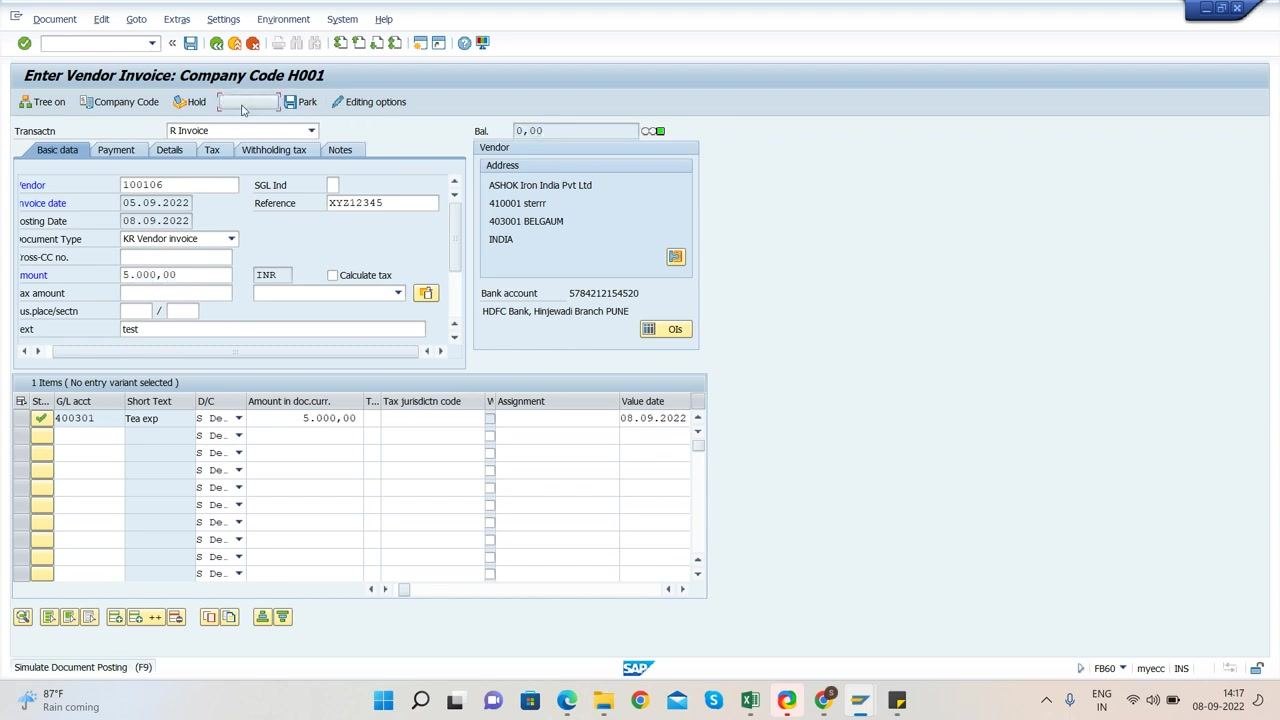Image resolution: width=1280 pixels, height=720 pixels.
Task: Toggle the checkbox in the Tea exp row
Action: 490,418
